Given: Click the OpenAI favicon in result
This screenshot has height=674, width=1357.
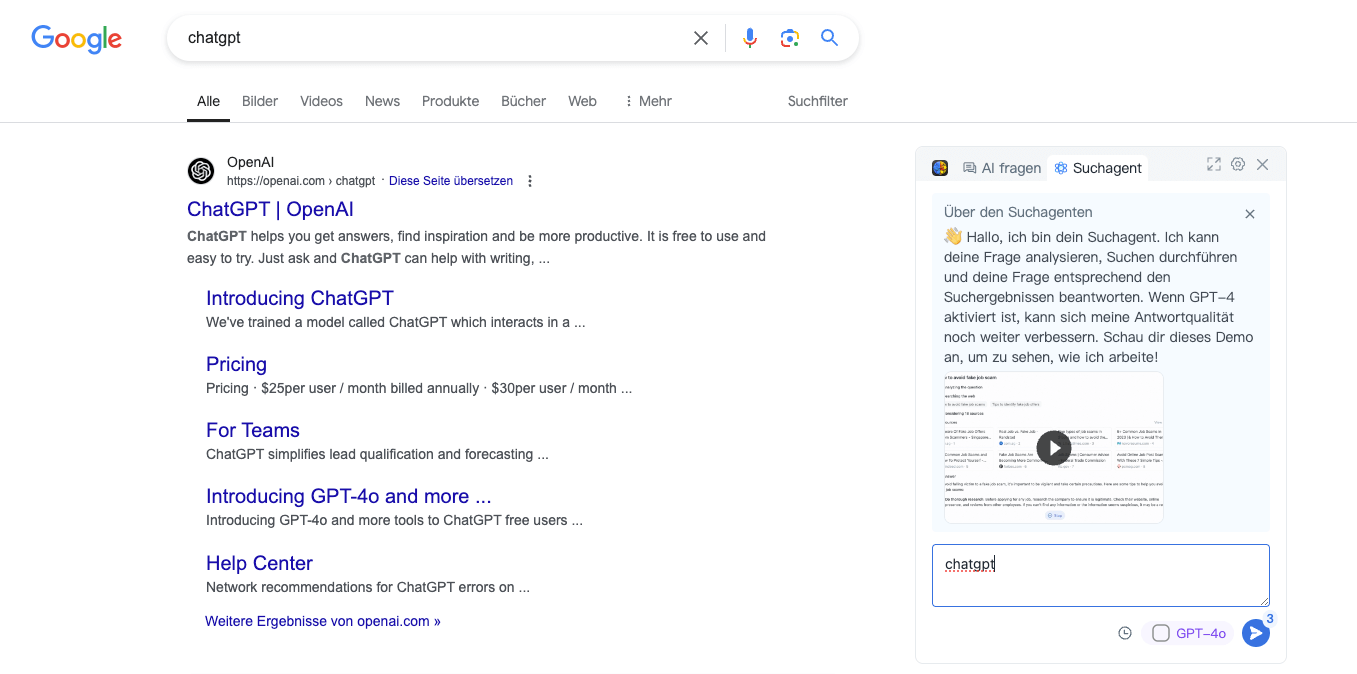Looking at the screenshot, I should (201, 171).
